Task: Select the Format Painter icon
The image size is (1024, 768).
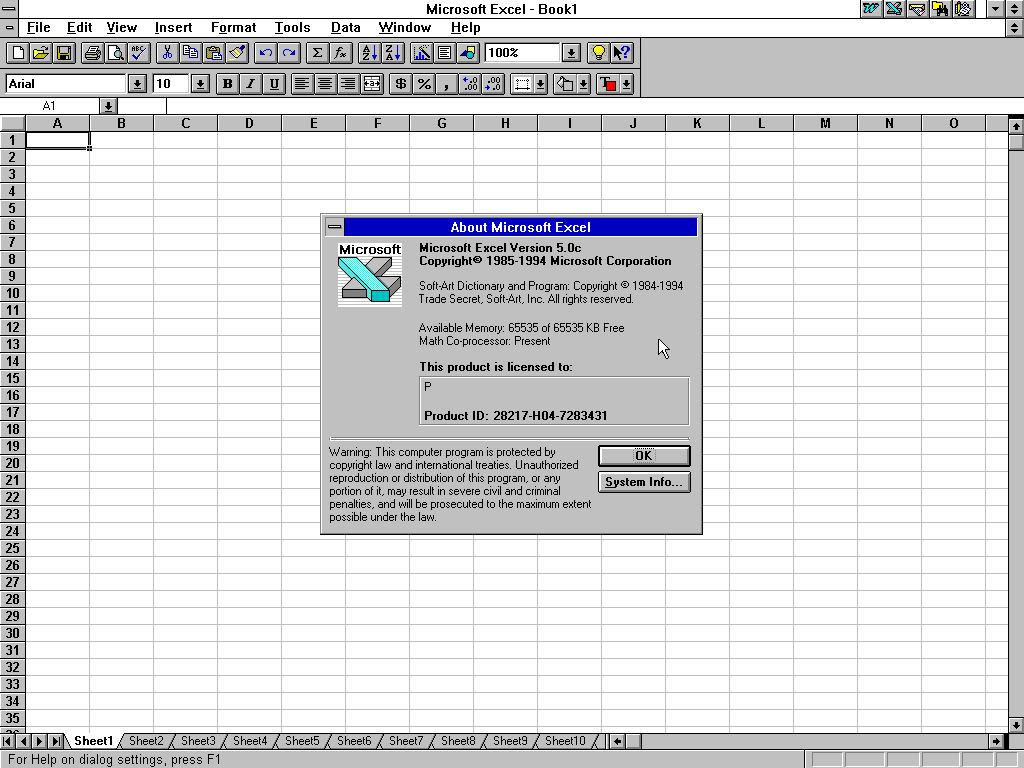Action: click(x=237, y=53)
